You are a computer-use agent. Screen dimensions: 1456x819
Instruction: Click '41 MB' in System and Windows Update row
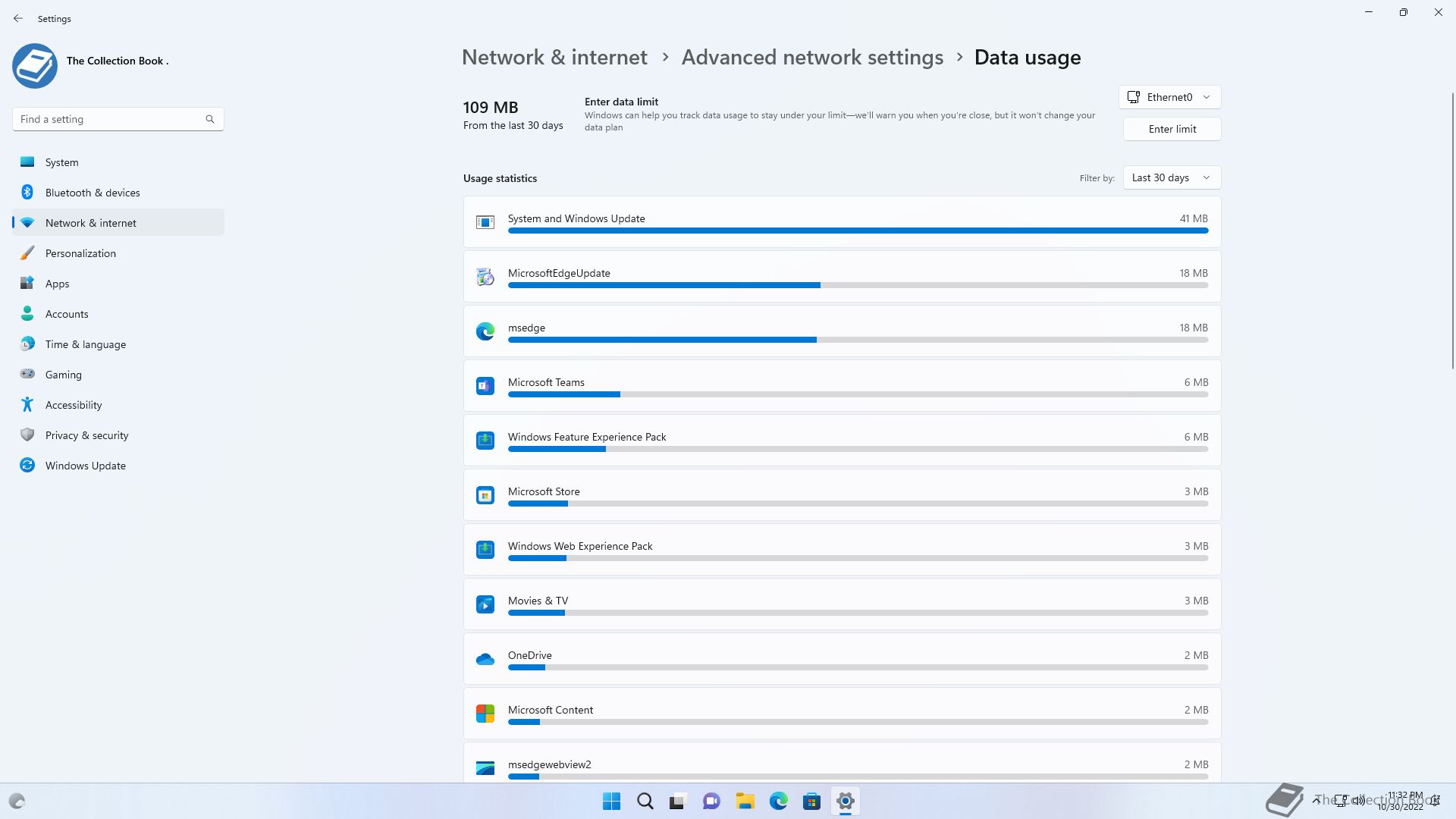click(1194, 218)
